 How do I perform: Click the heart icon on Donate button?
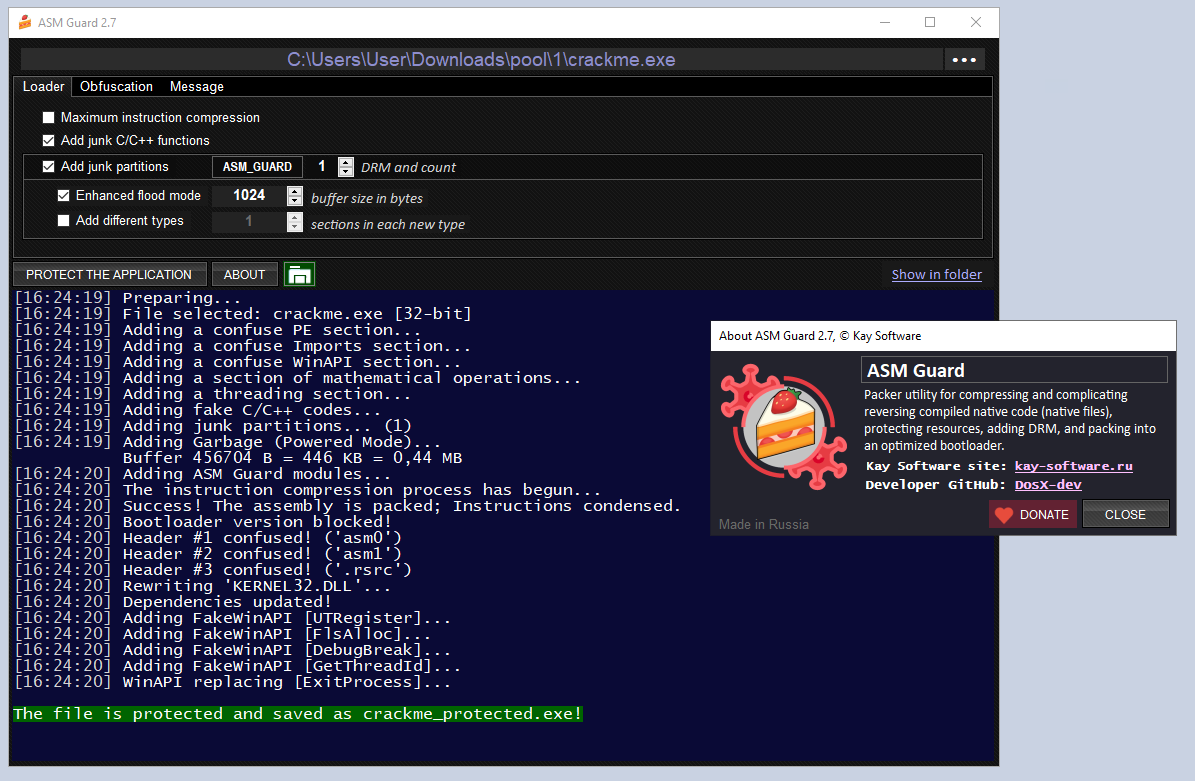point(1004,515)
